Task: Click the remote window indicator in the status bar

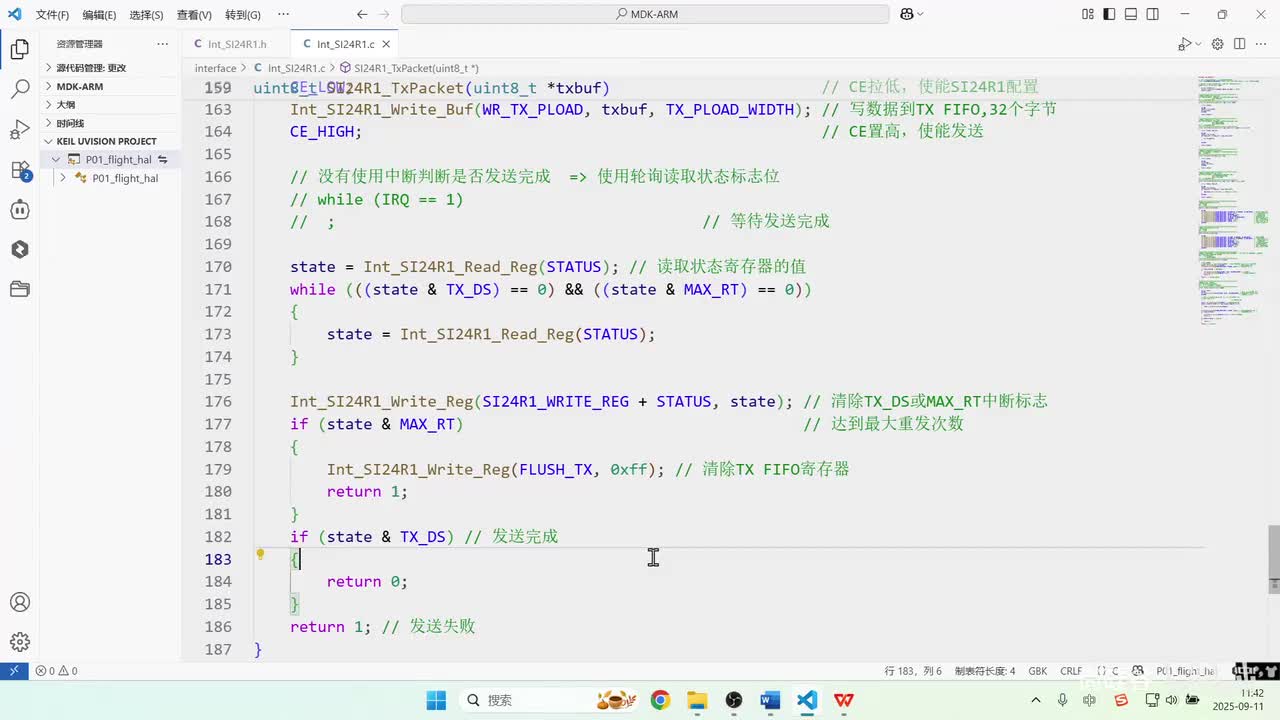Action: point(14,671)
